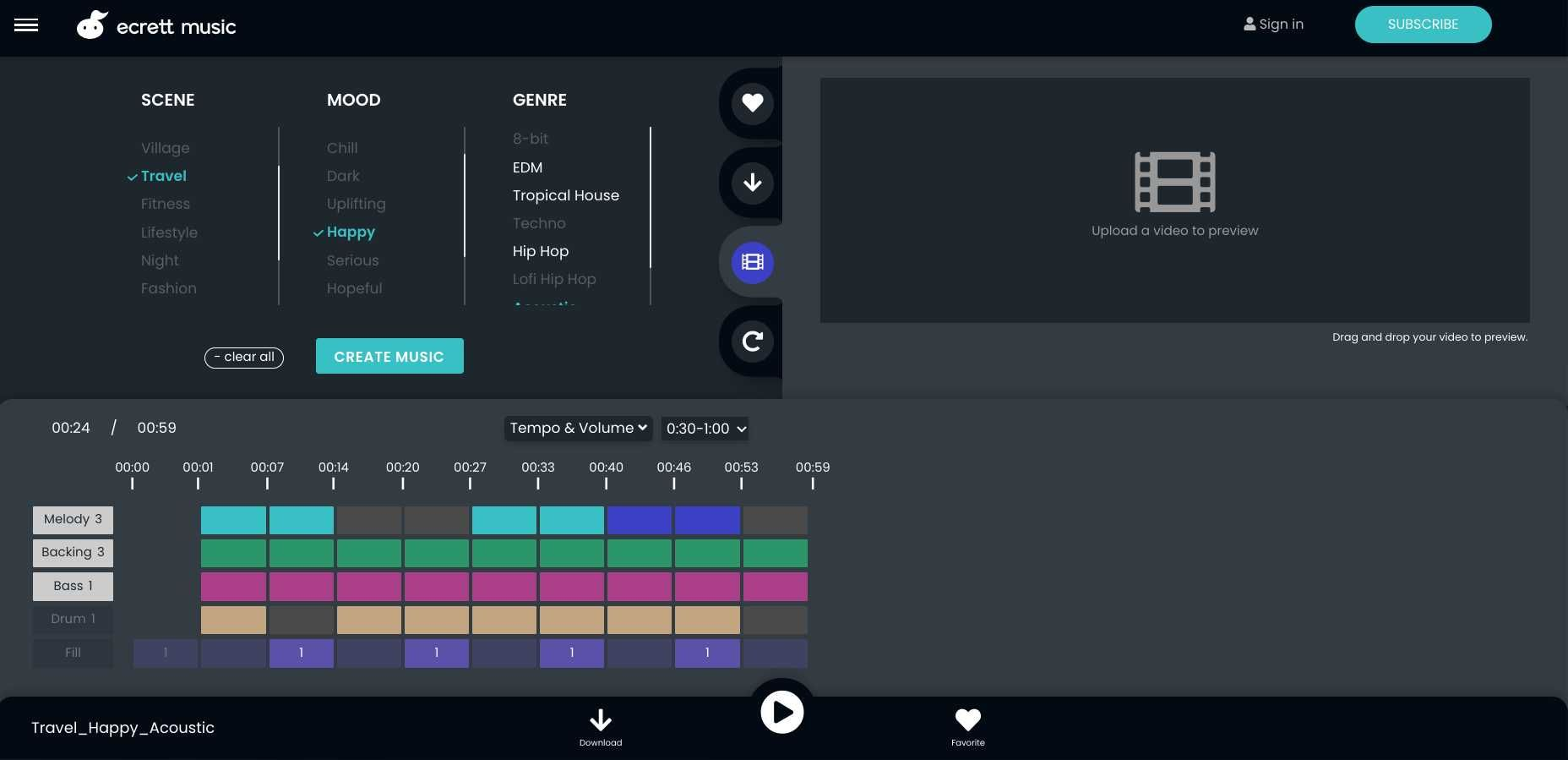The height and width of the screenshot is (760, 1568).
Task: Click the Drum 1 instrument button
Action: tap(73, 620)
